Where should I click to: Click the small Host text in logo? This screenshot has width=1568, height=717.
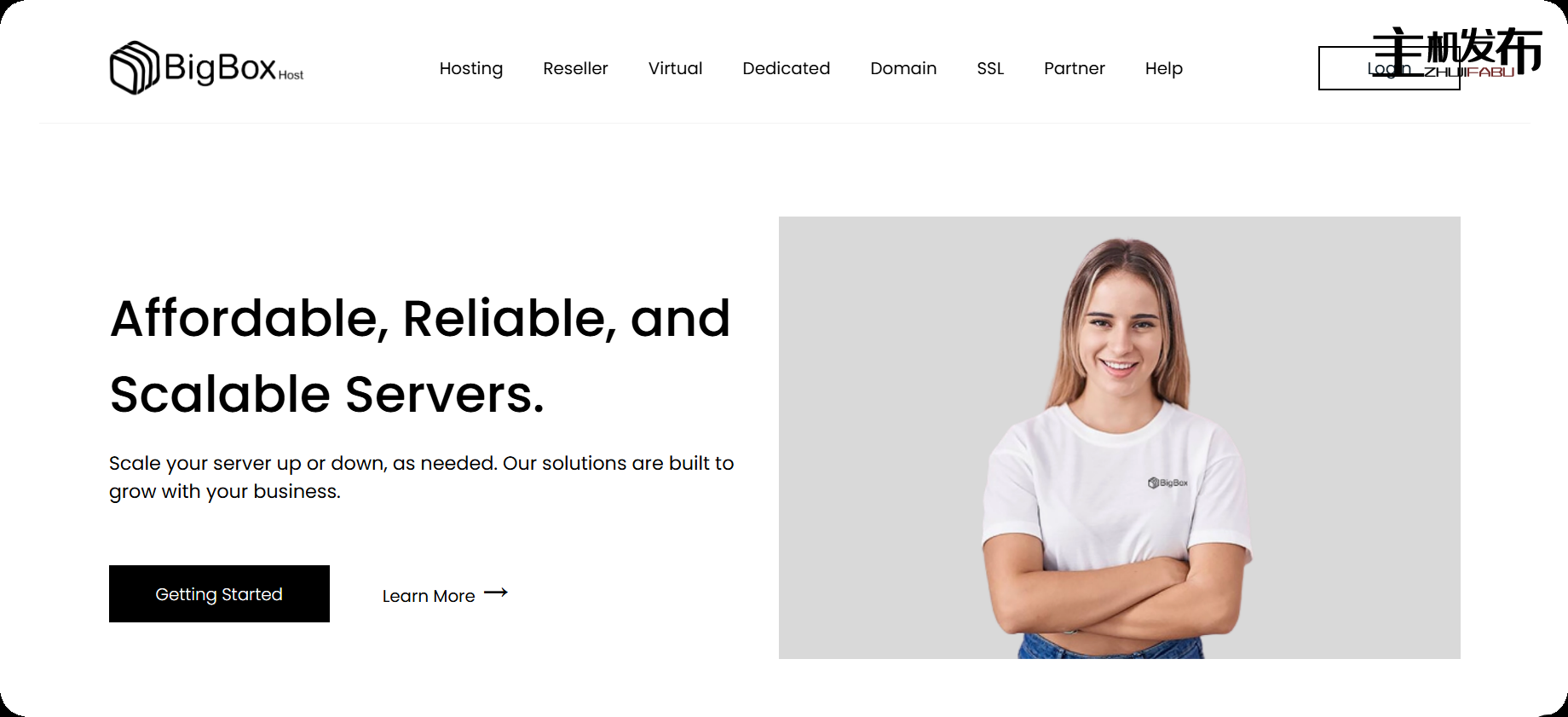click(291, 75)
